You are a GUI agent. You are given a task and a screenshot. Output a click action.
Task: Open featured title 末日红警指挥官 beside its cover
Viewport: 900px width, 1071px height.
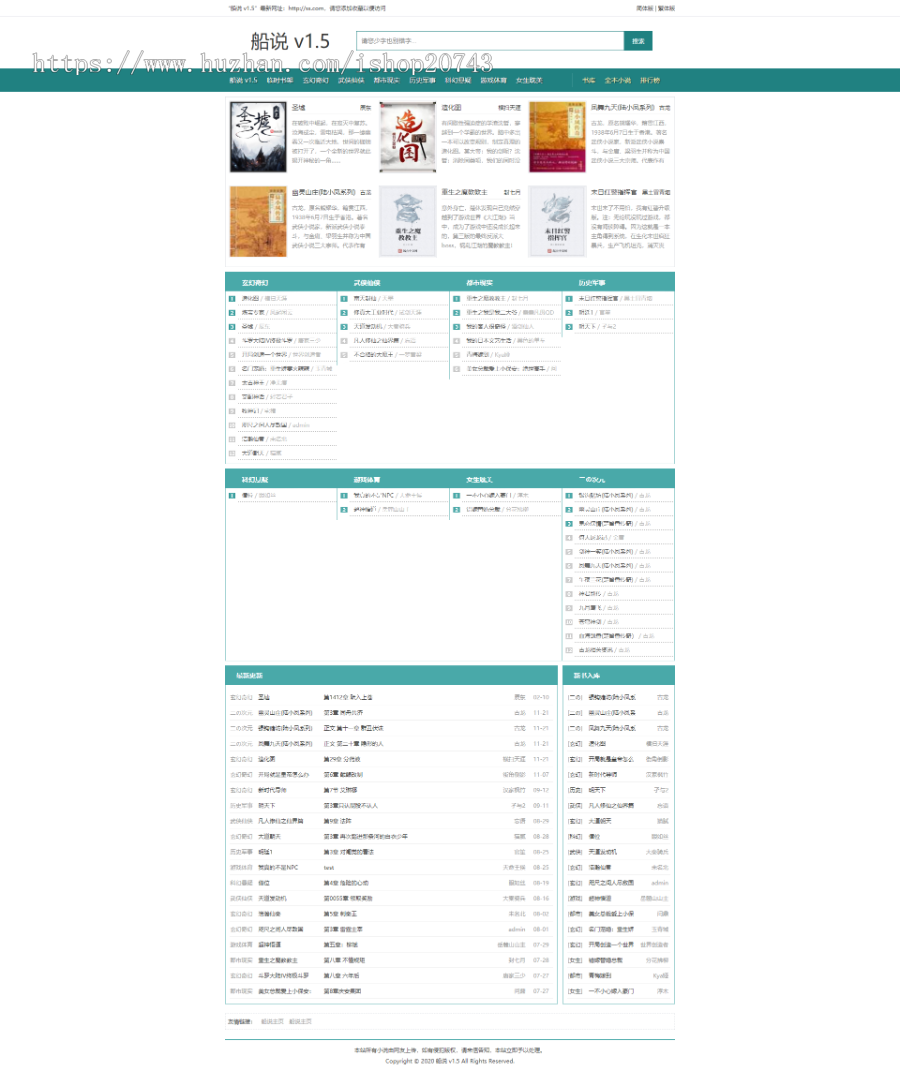click(614, 193)
